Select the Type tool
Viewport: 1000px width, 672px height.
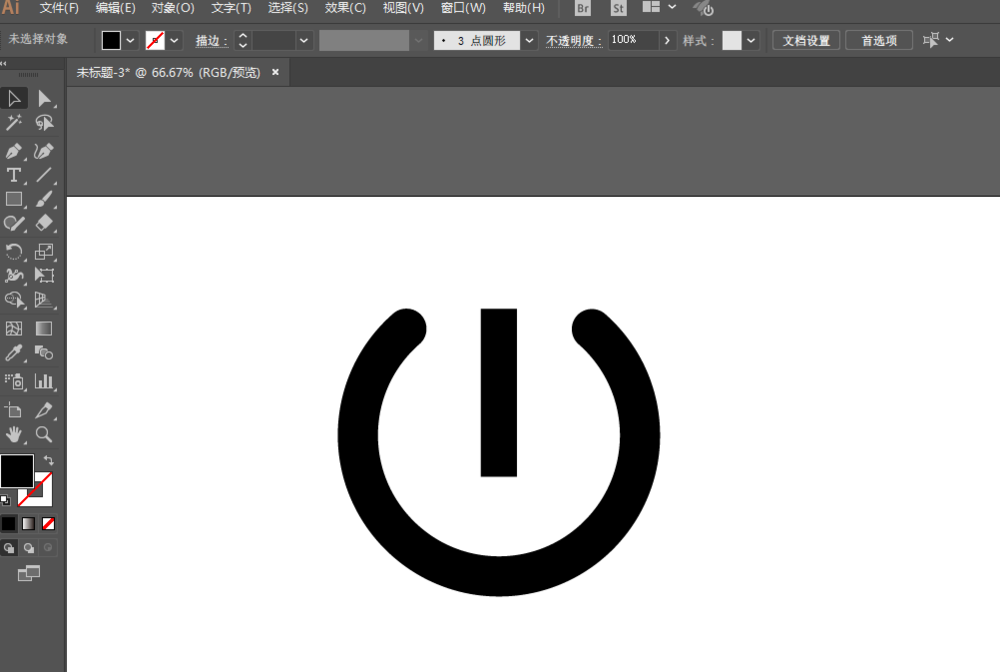click(x=14, y=175)
